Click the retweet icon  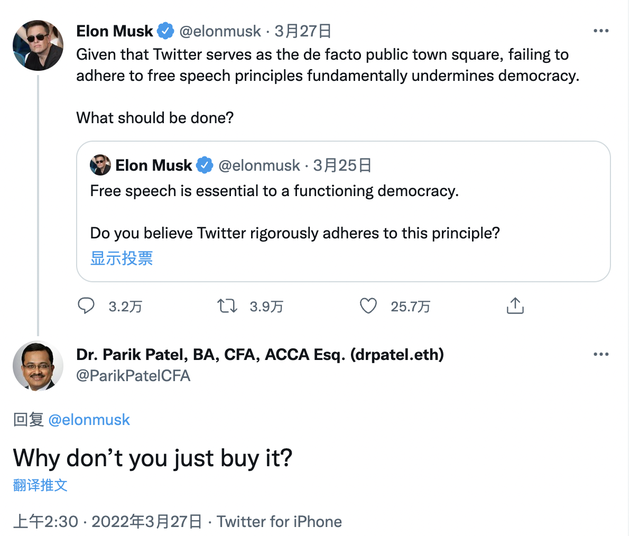click(227, 306)
